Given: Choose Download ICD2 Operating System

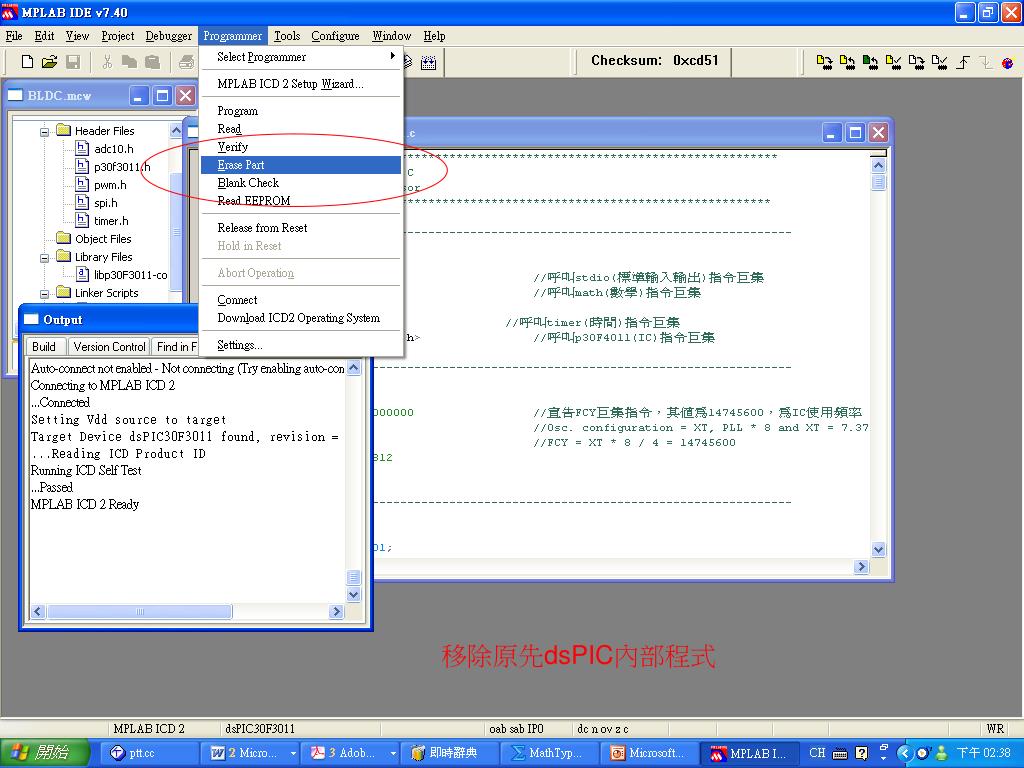Looking at the screenshot, I should 300,318.
